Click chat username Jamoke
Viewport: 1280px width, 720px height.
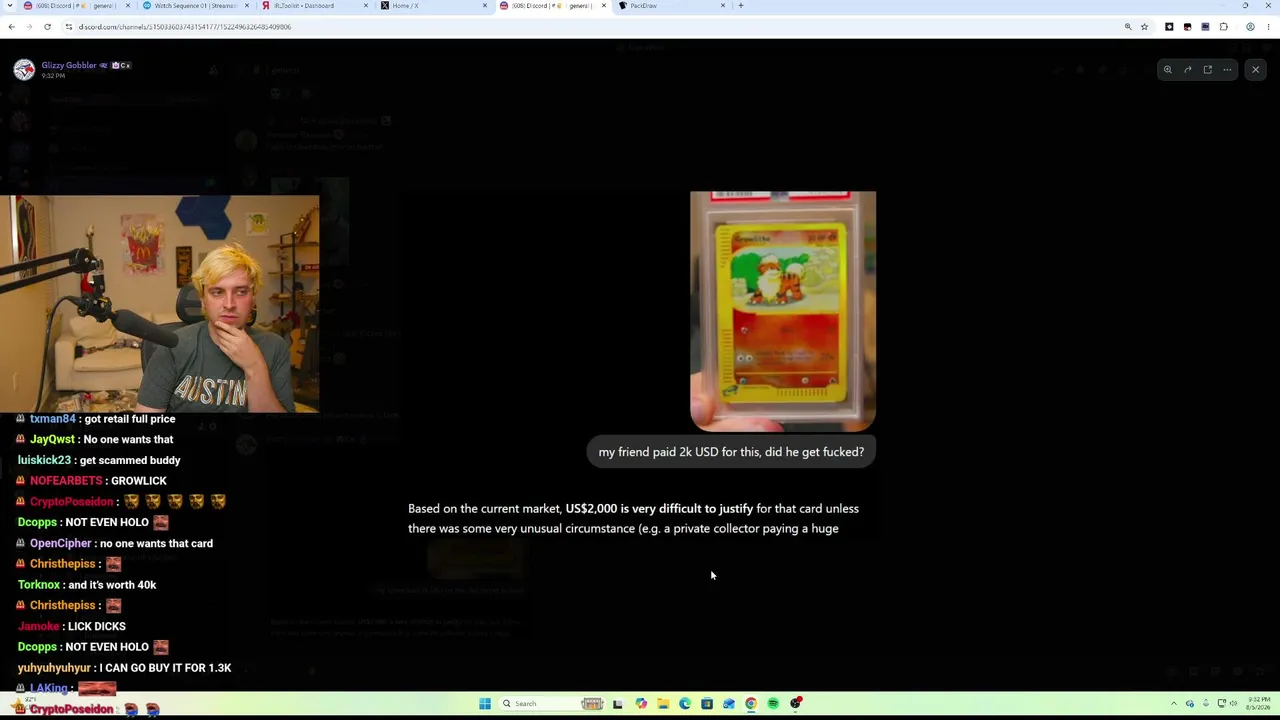click(x=39, y=627)
